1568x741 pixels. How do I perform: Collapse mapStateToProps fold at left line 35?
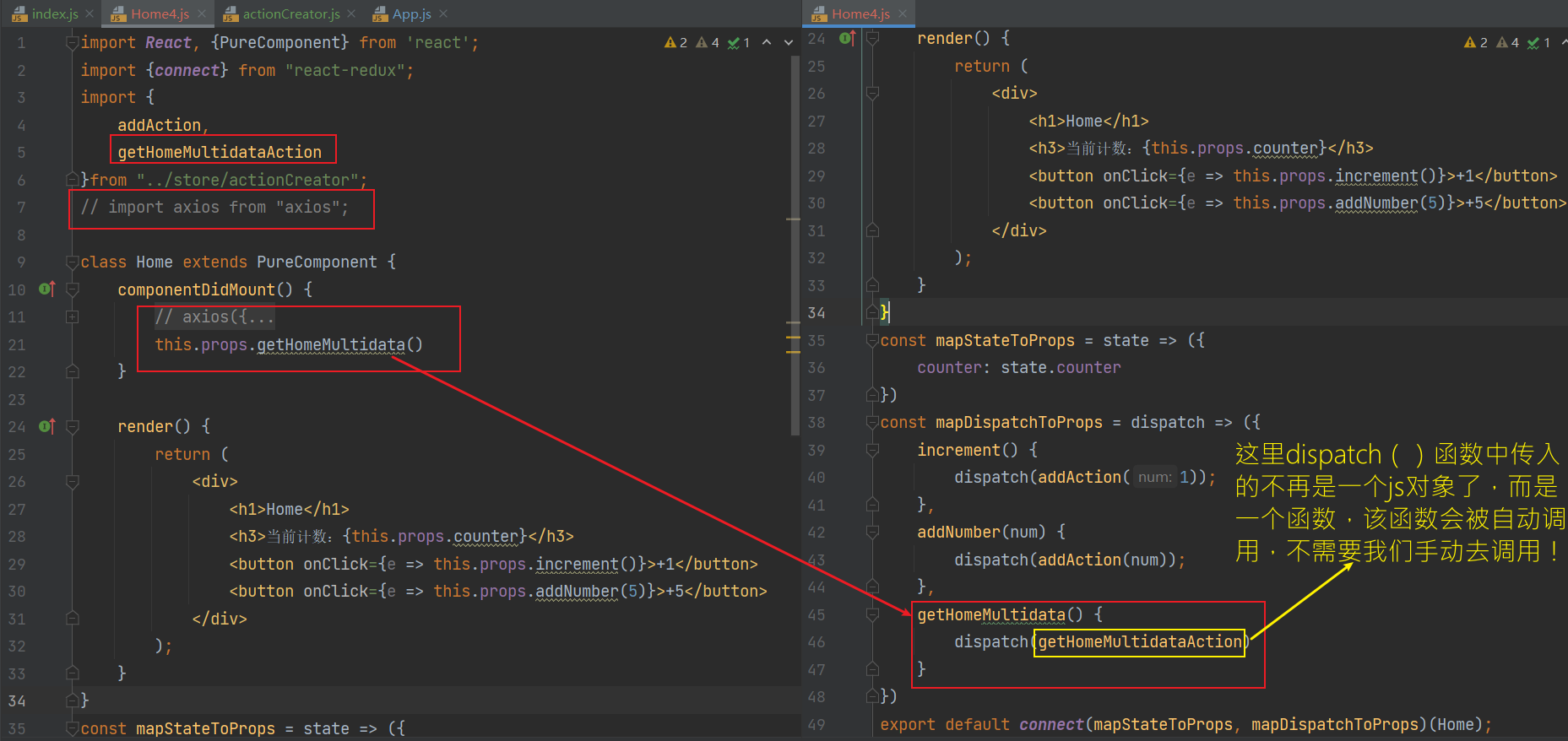pos(73,728)
